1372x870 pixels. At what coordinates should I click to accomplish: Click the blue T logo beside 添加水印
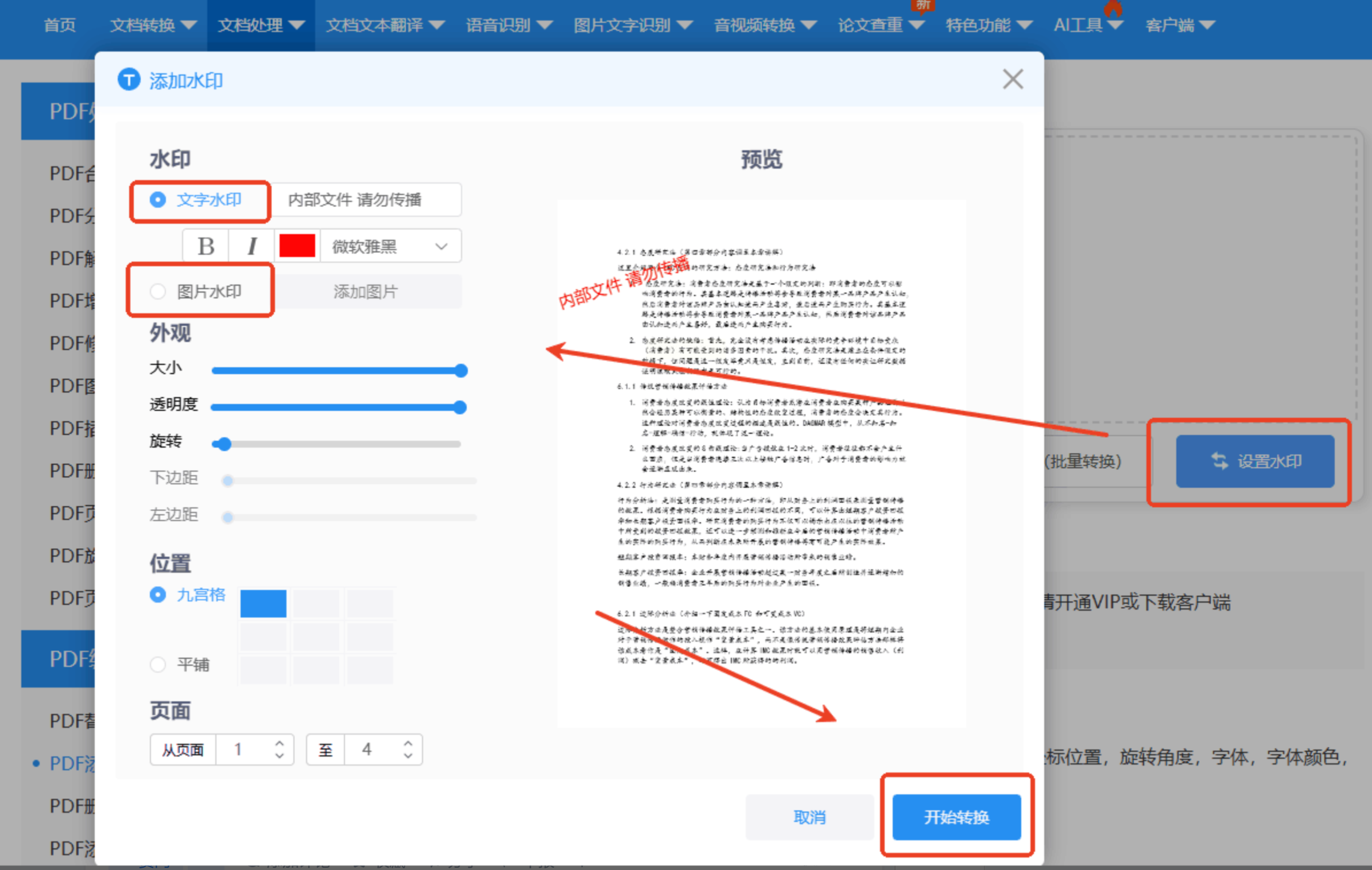pyautogui.click(x=129, y=80)
